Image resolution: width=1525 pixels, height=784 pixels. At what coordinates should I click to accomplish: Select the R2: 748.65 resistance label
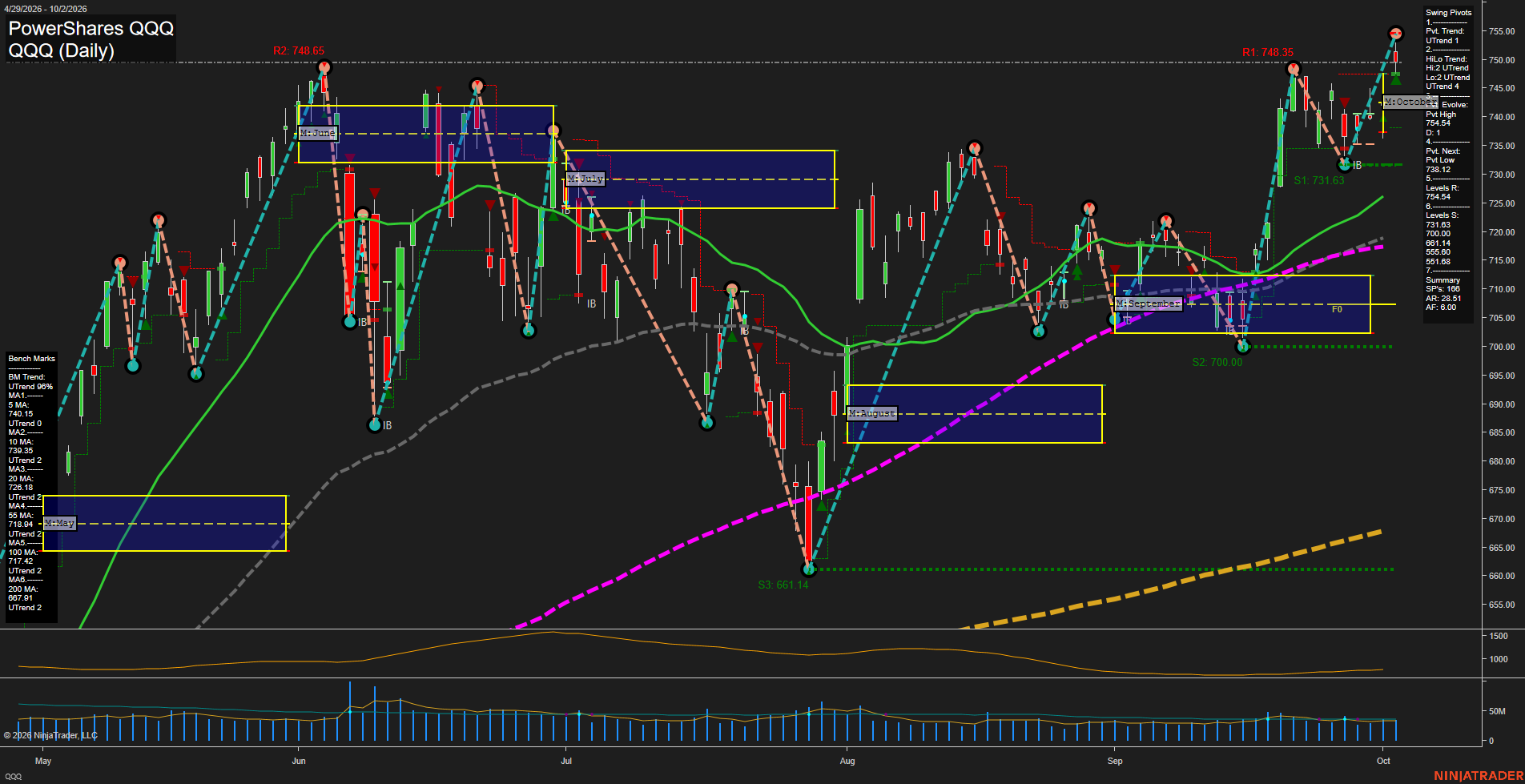[299, 50]
